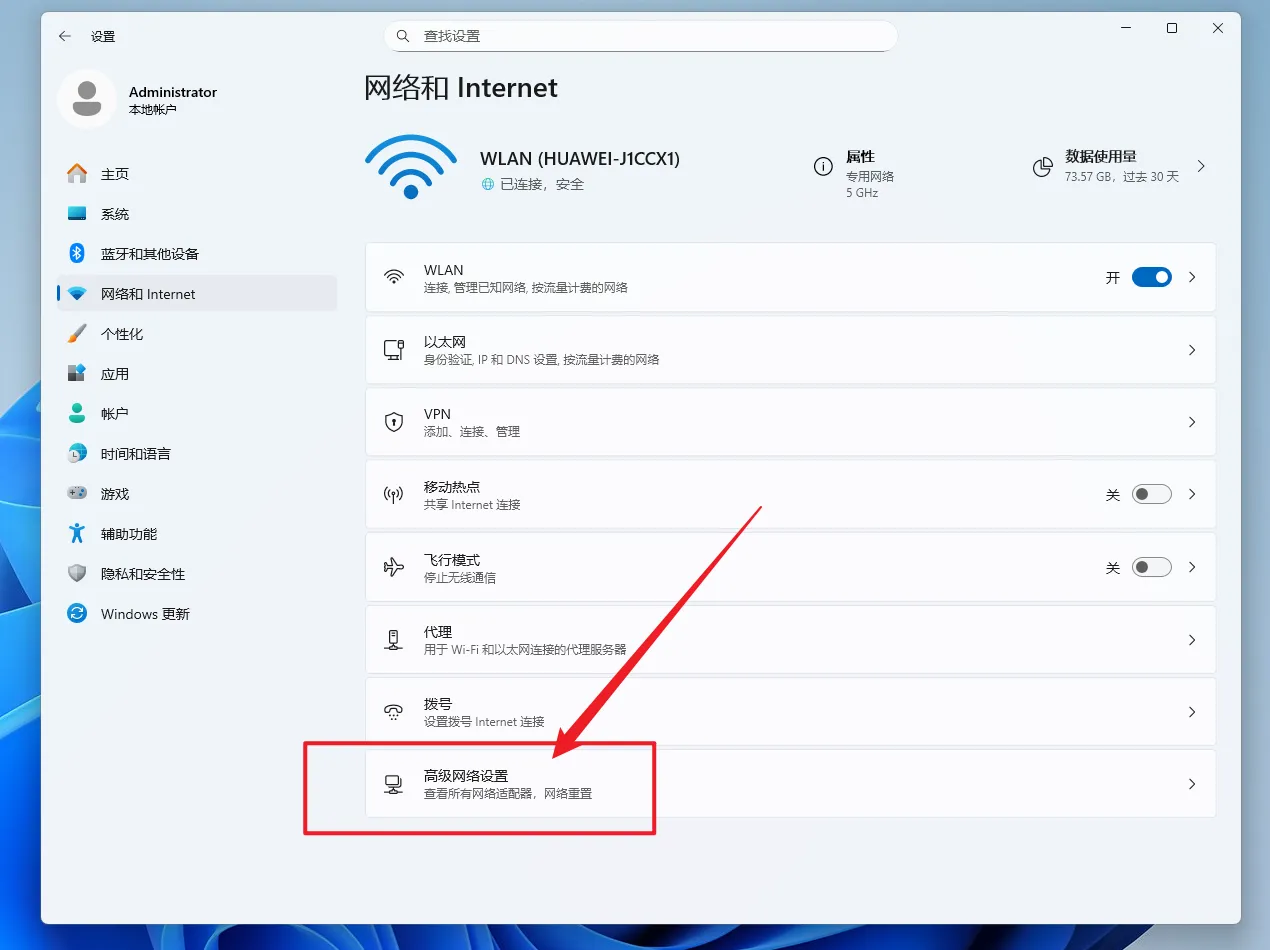Open the 高级网络设置 entry
Screen dimensions: 1270x950
coord(790,784)
